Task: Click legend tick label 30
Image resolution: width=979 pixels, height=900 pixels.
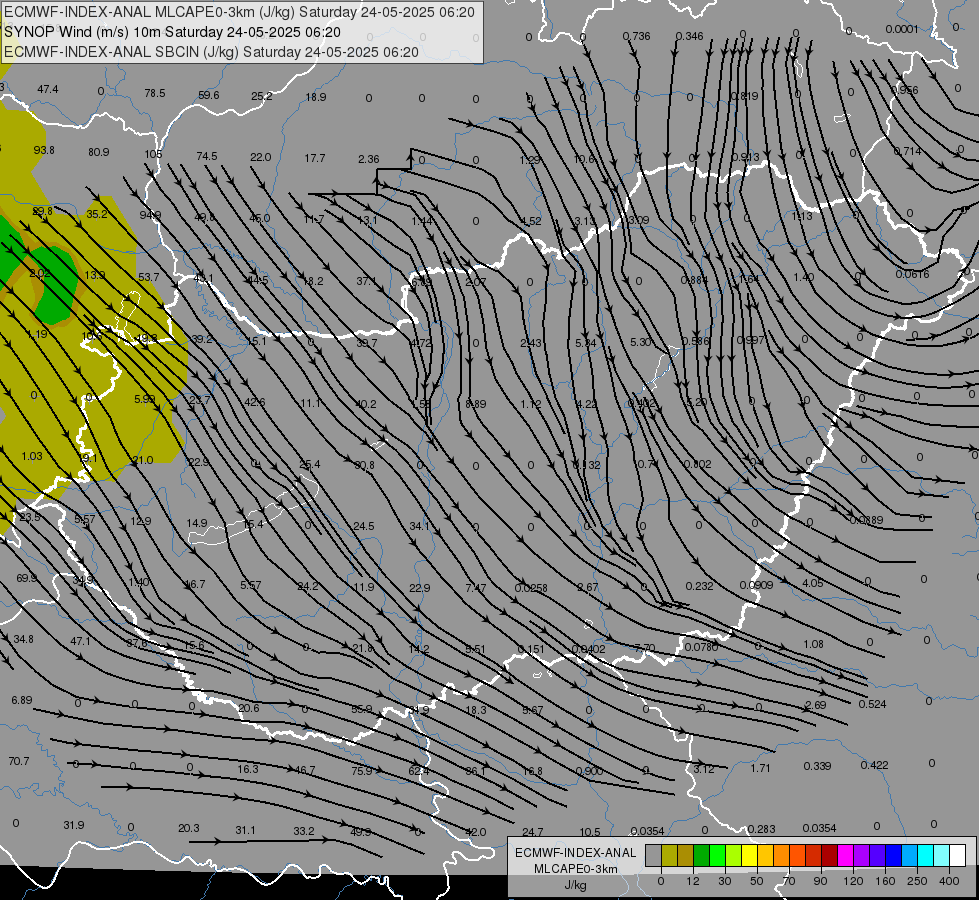Action: 724,881
